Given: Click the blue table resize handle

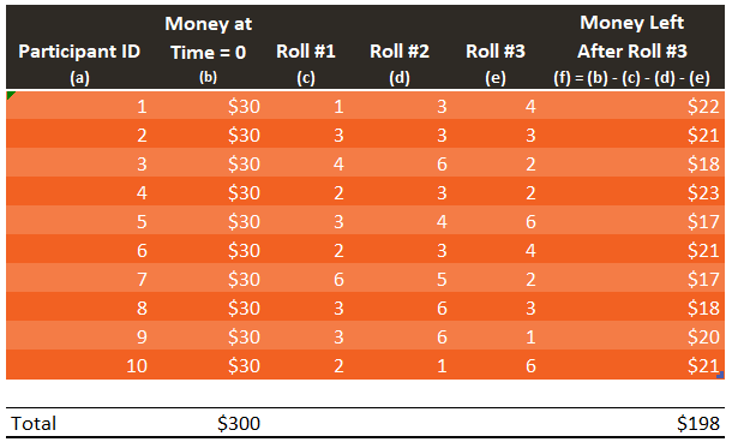Looking at the screenshot, I should pyautogui.click(x=720, y=375).
